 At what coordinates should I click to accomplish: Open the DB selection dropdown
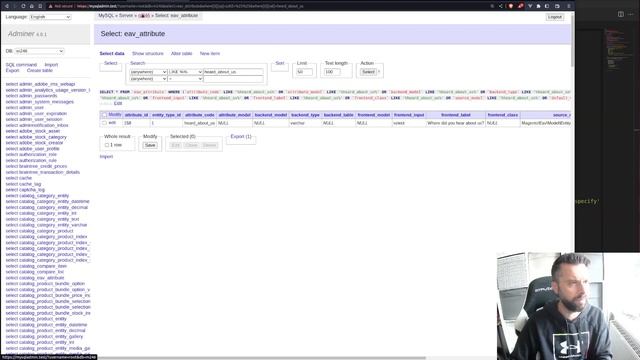[40, 51]
